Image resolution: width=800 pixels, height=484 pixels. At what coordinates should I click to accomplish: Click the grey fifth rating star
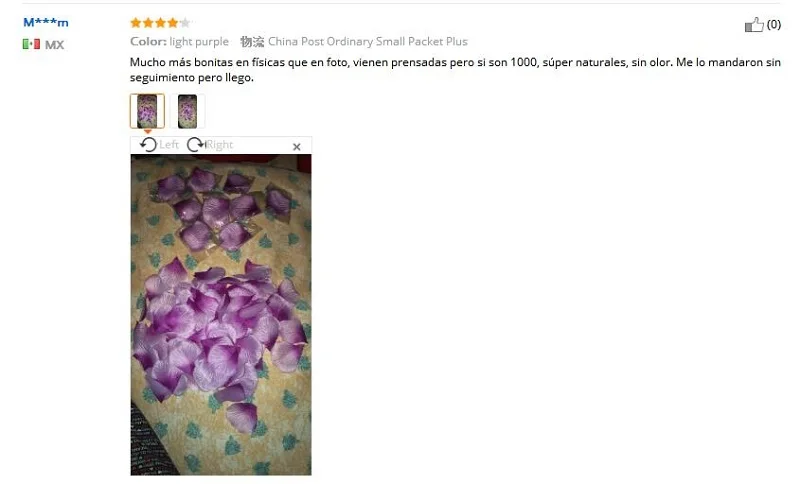[x=185, y=22]
